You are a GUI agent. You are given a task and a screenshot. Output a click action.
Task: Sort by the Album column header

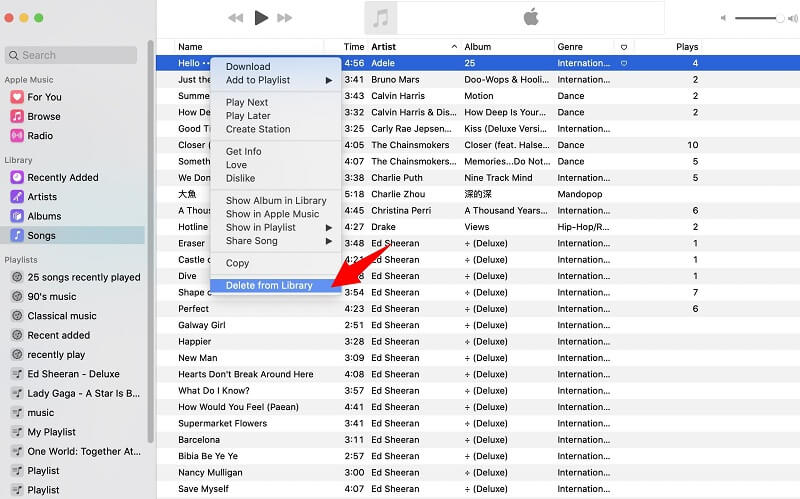click(x=478, y=46)
